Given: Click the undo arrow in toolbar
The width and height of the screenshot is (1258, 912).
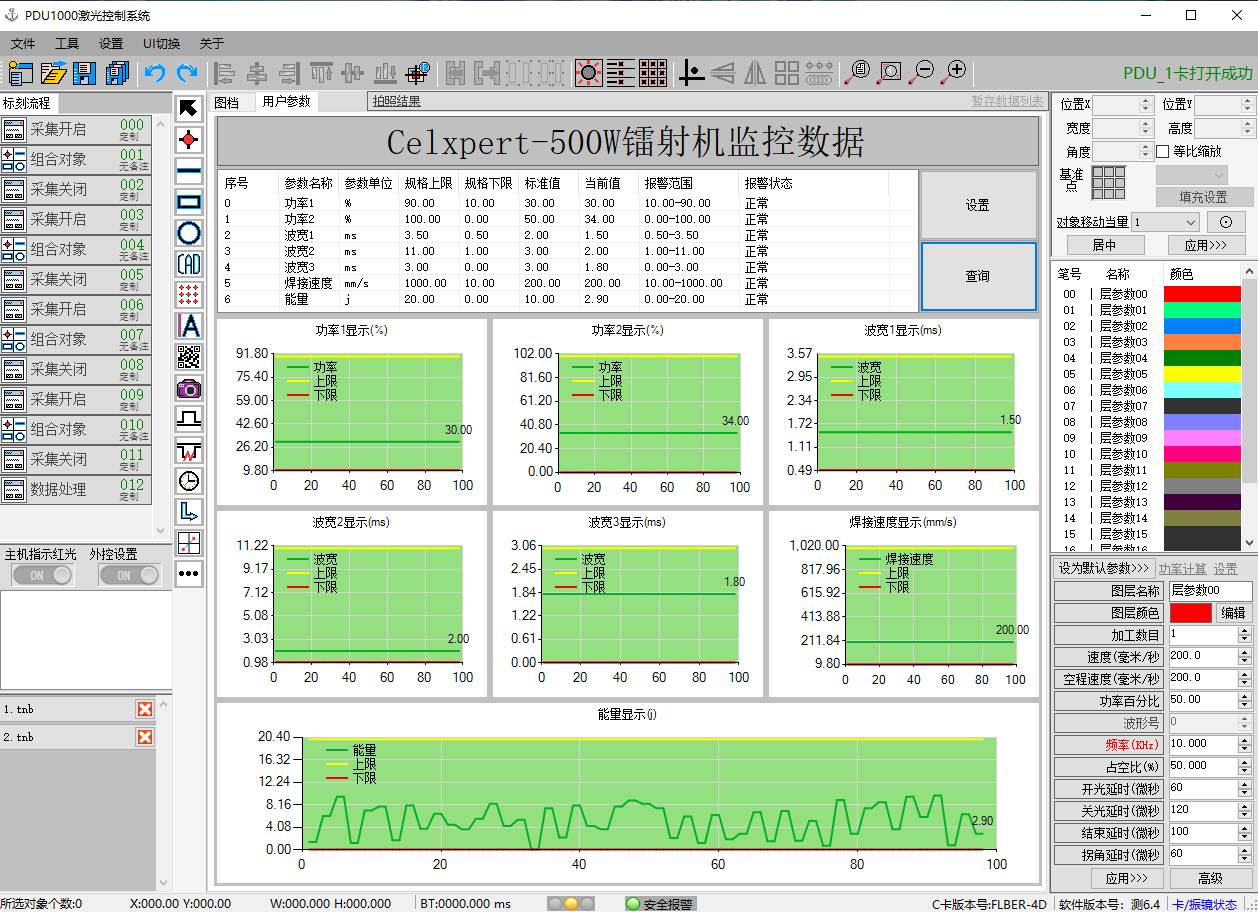Looking at the screenshot, I should coord(154,73).
